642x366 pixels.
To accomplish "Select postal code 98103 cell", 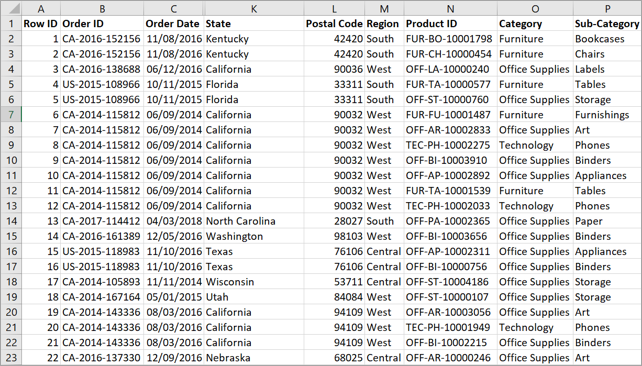I will pyautogui.click(x=334, y=236).
